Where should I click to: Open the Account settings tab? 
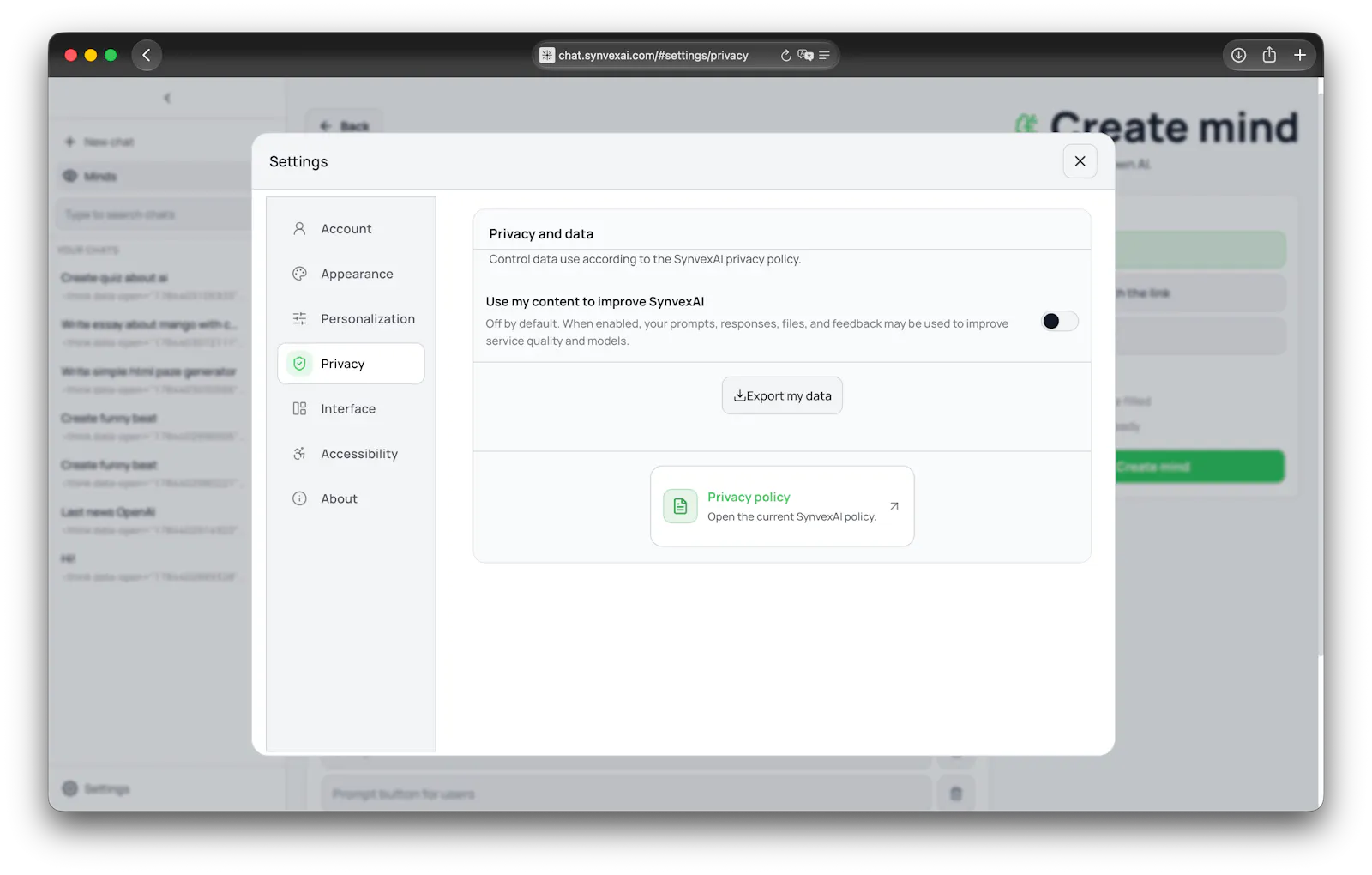pyautogui.click(x=351, y=229)
